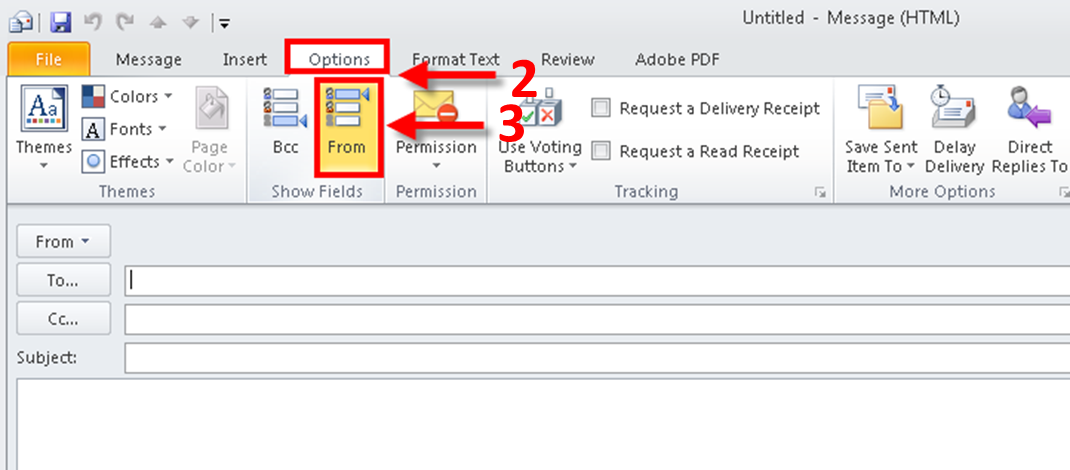
Task: Click the Direct Replies To icon
Action: pyautogui.click(x=1029, y=108)
